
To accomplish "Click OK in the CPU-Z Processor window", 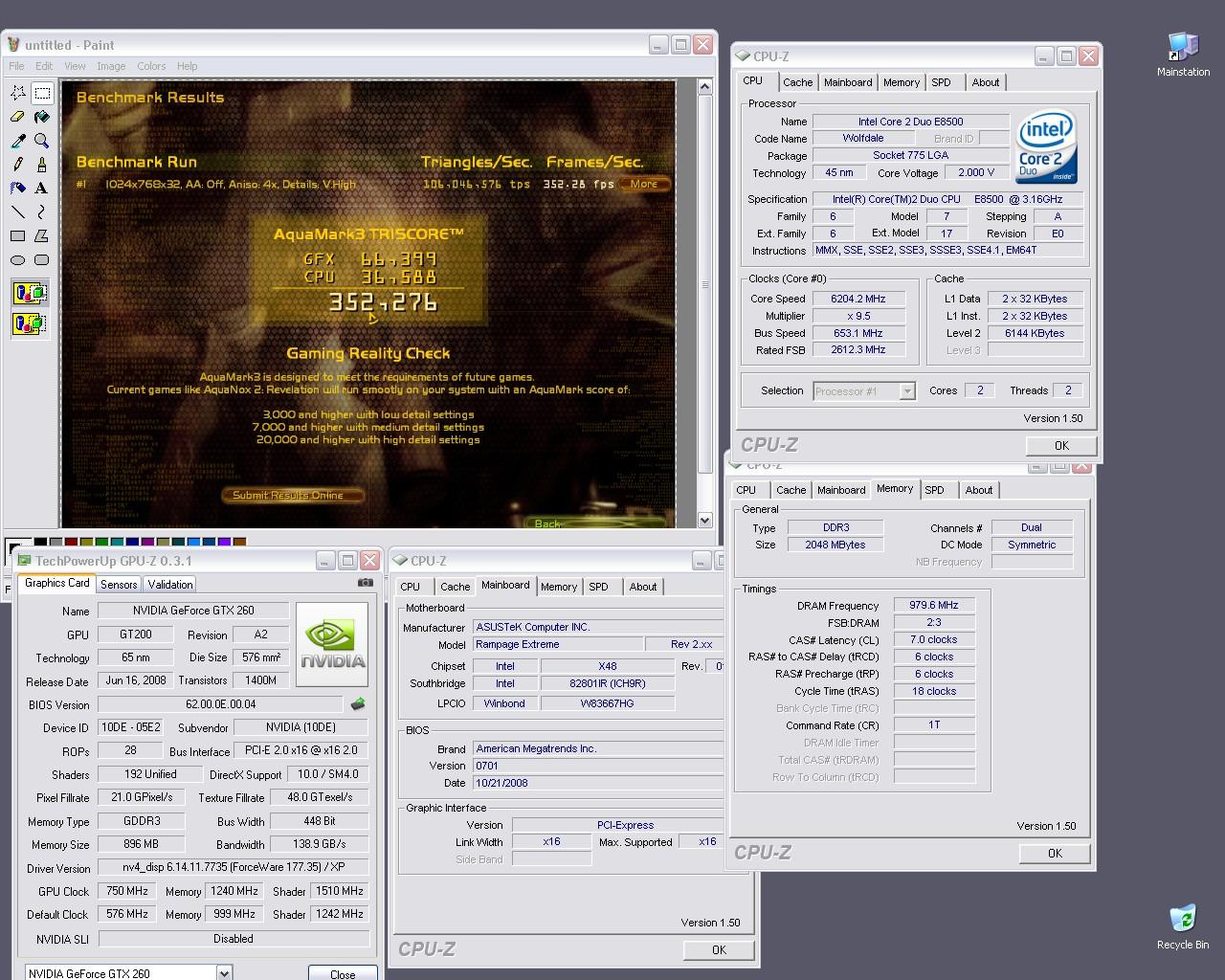I will pos(1061,446).
